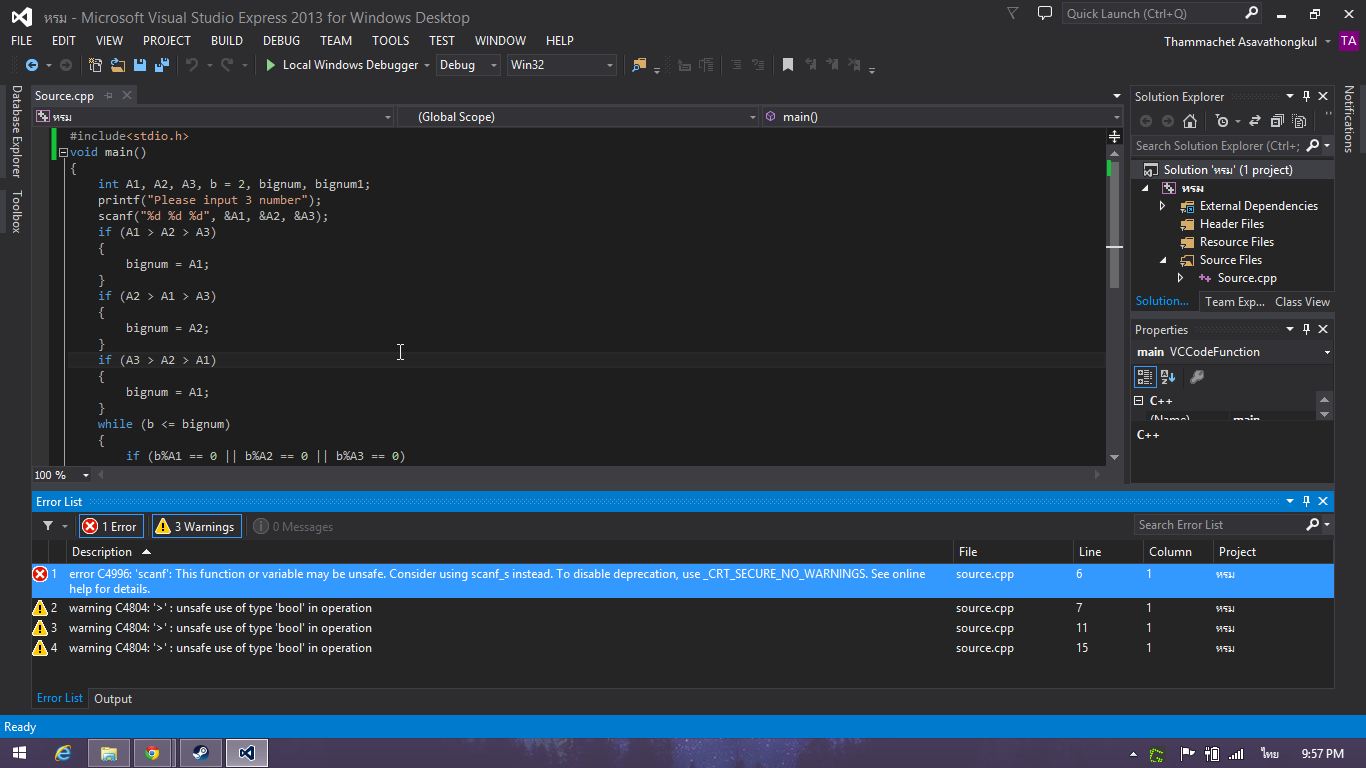The image size is (1366, 768).
Task: Toggle the 0 Messages filter button
Action: click(x=293, y=526)
